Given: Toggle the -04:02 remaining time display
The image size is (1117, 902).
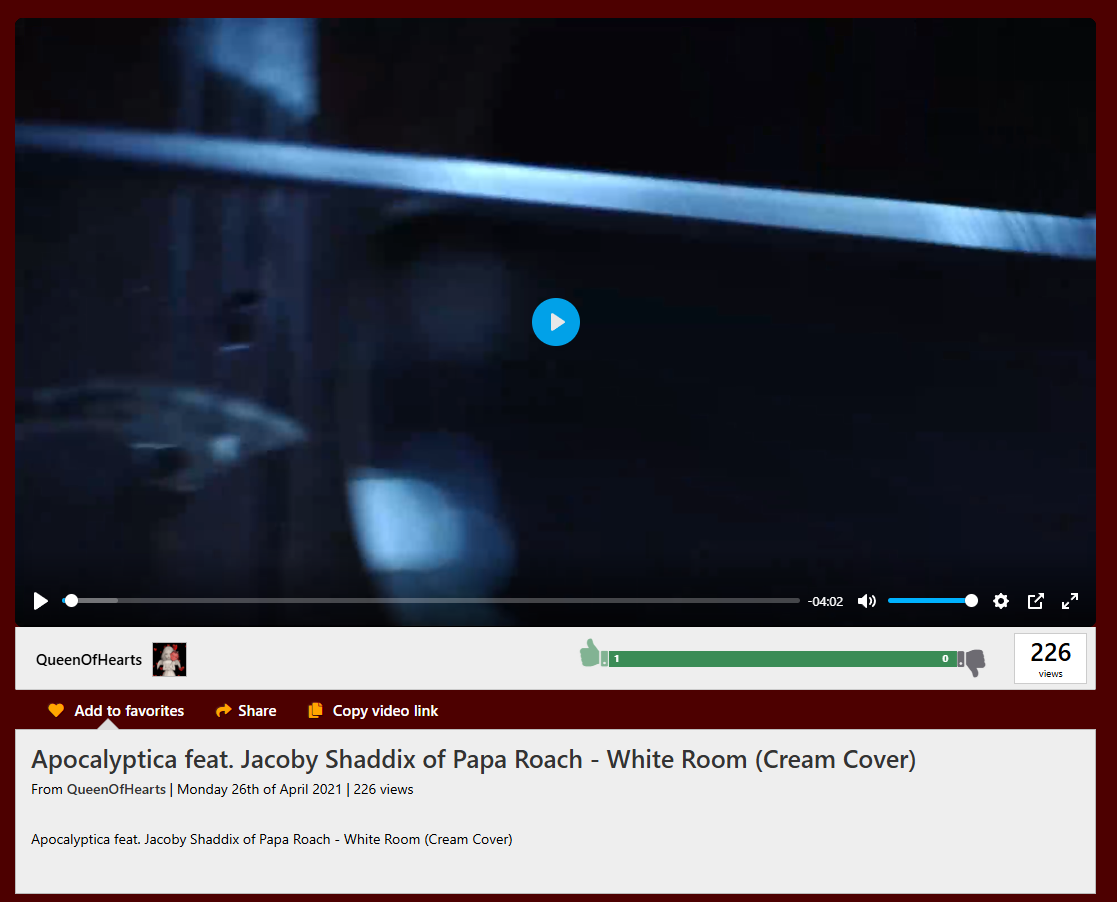Looking at the screenshot, I should pos(825,601).
